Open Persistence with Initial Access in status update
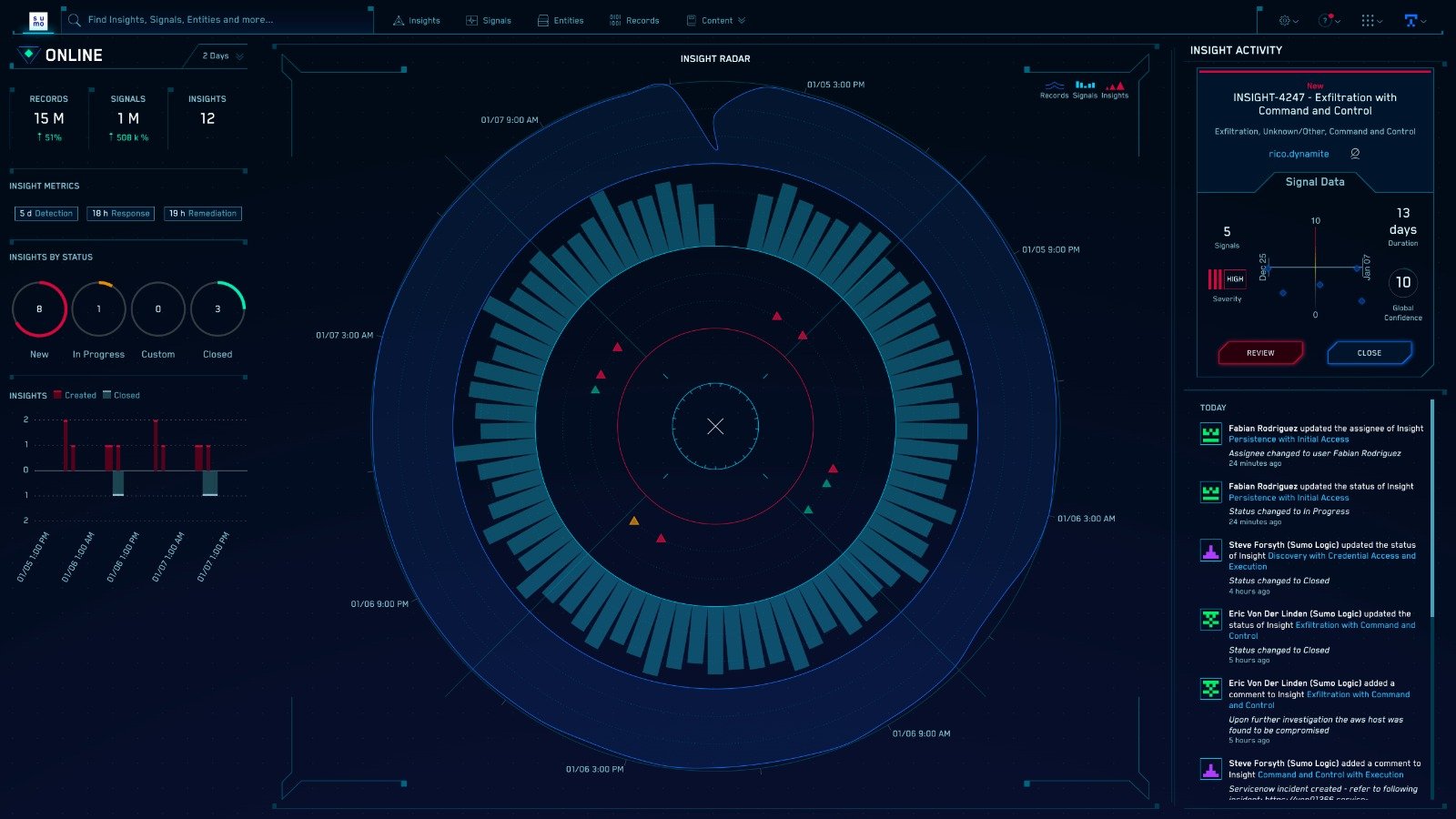Viewport: 1456px width, 819px height. [x=1289, y=498]
